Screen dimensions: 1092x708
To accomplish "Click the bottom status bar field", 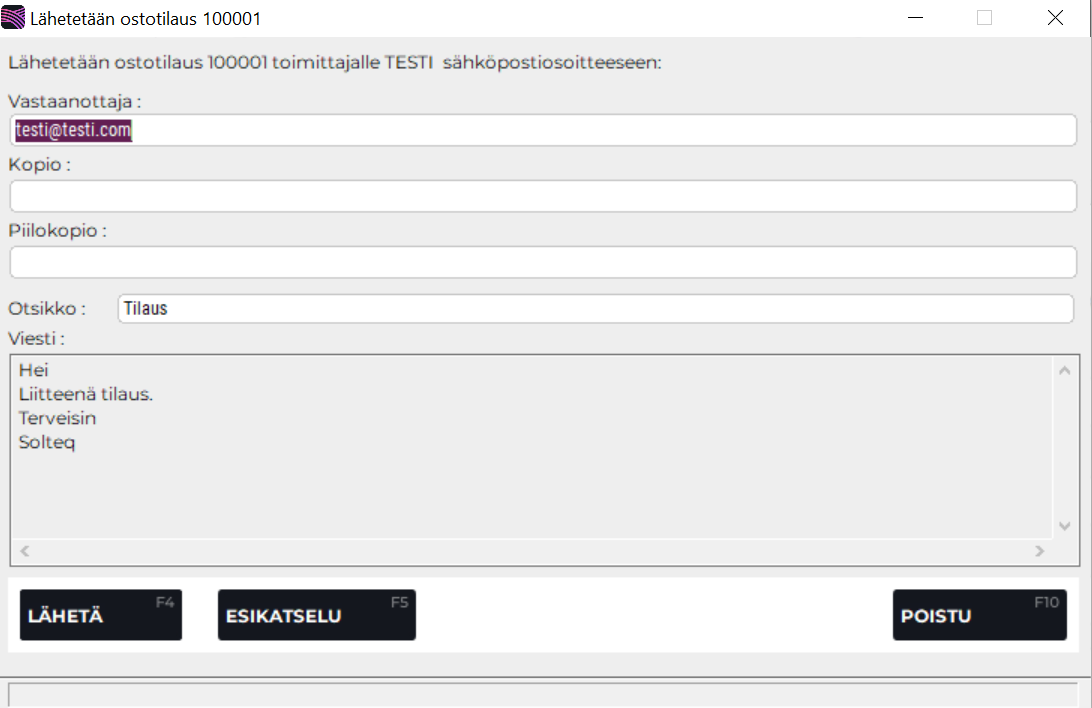I will [x=543, y=695].
